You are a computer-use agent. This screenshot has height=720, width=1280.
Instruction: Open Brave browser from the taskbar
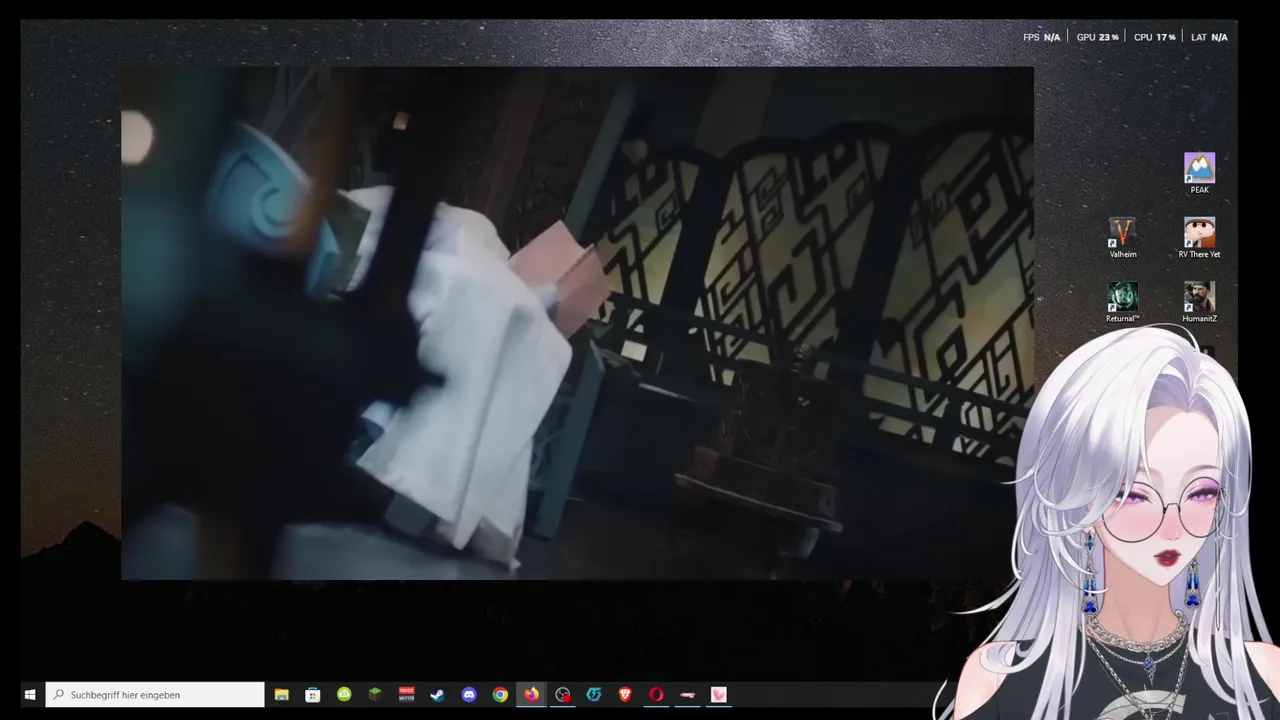coord(625,694)
